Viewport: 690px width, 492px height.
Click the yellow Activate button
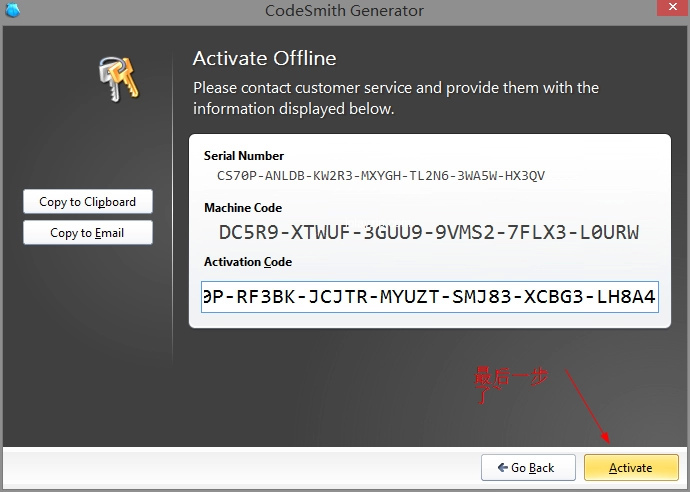pos(631,467)
